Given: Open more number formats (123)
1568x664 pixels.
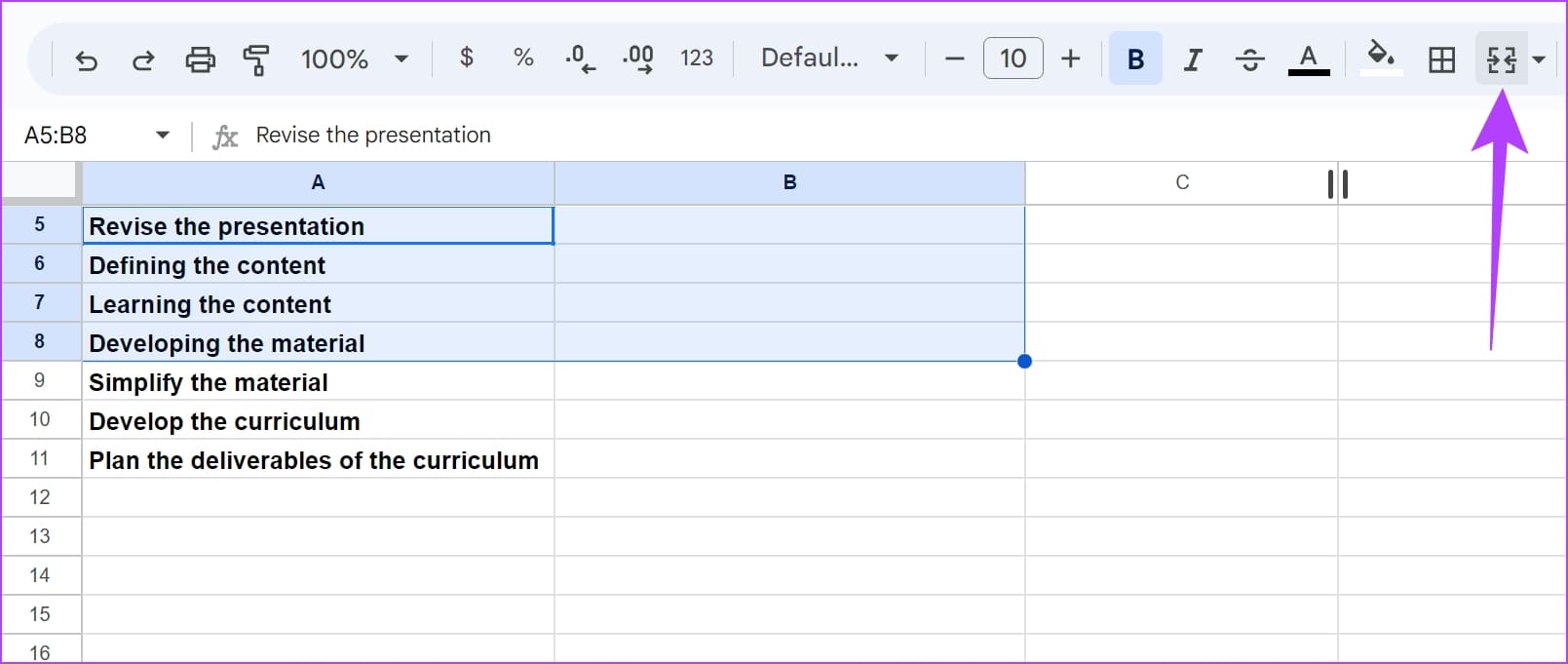Looking at the screenshot, I should coord(697,59).
